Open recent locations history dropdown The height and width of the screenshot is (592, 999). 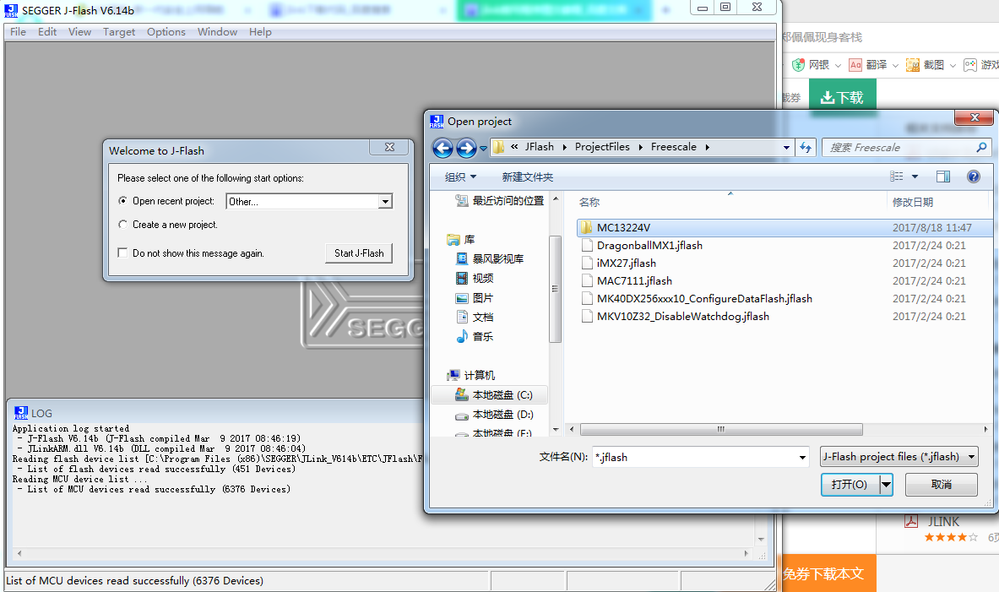point(484,148)
